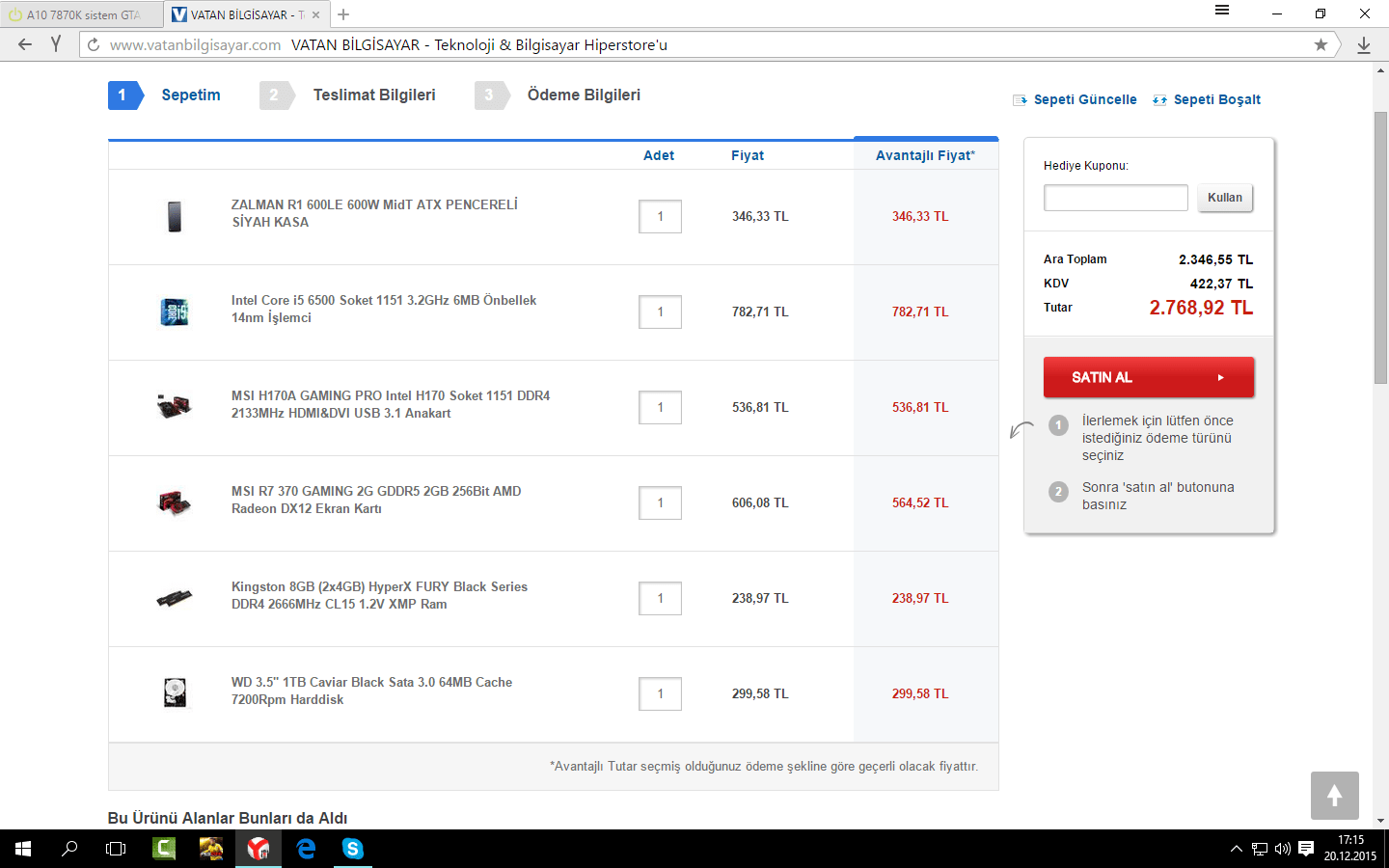Click the Hediye Kuponu input field
This screenshot has width=1389, height=868.
coord(1116,198)
